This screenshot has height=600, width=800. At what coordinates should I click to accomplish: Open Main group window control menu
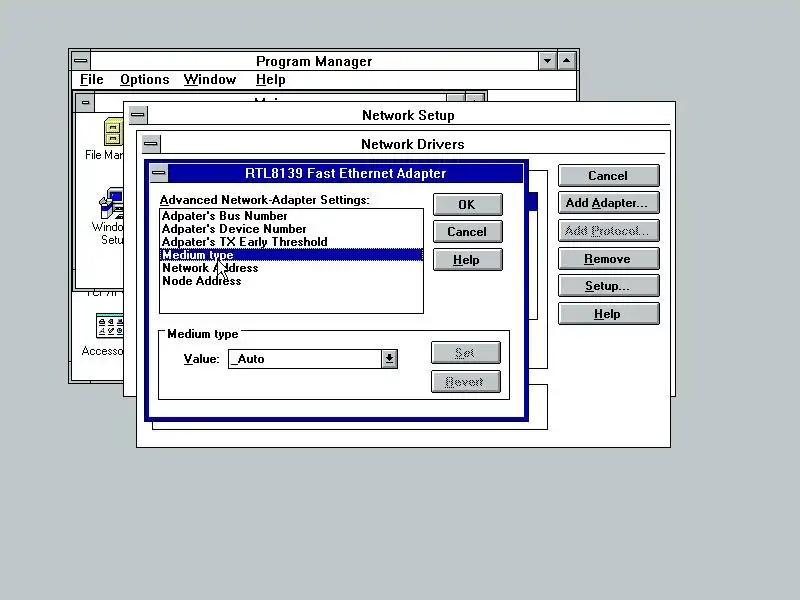pyautogui.click(x=85, y=103)
